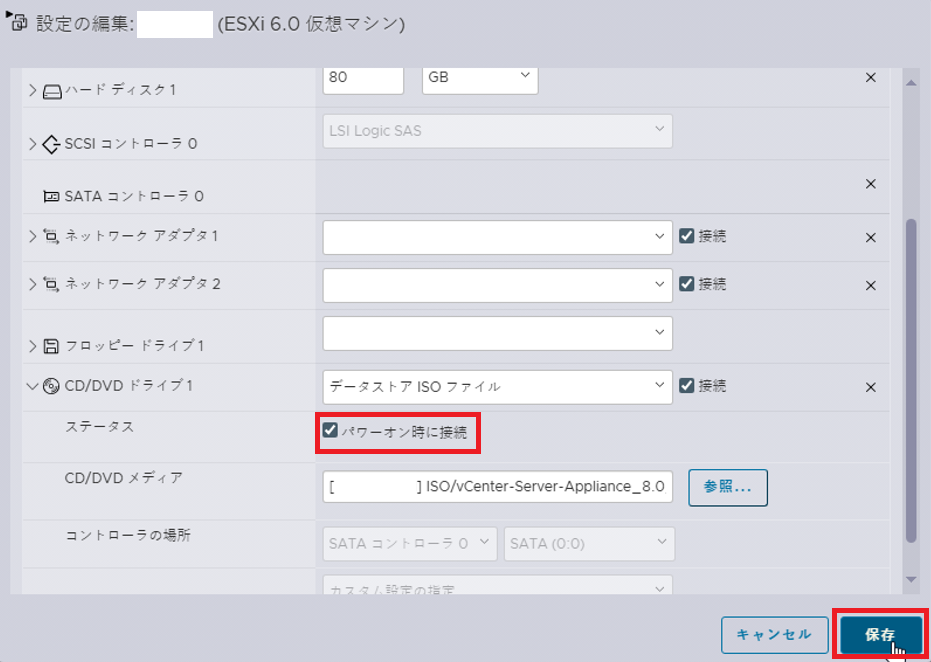Open the GB disk size unit dropdown
The height and width of the screenshot is (662, 931).
click(480, 78)
